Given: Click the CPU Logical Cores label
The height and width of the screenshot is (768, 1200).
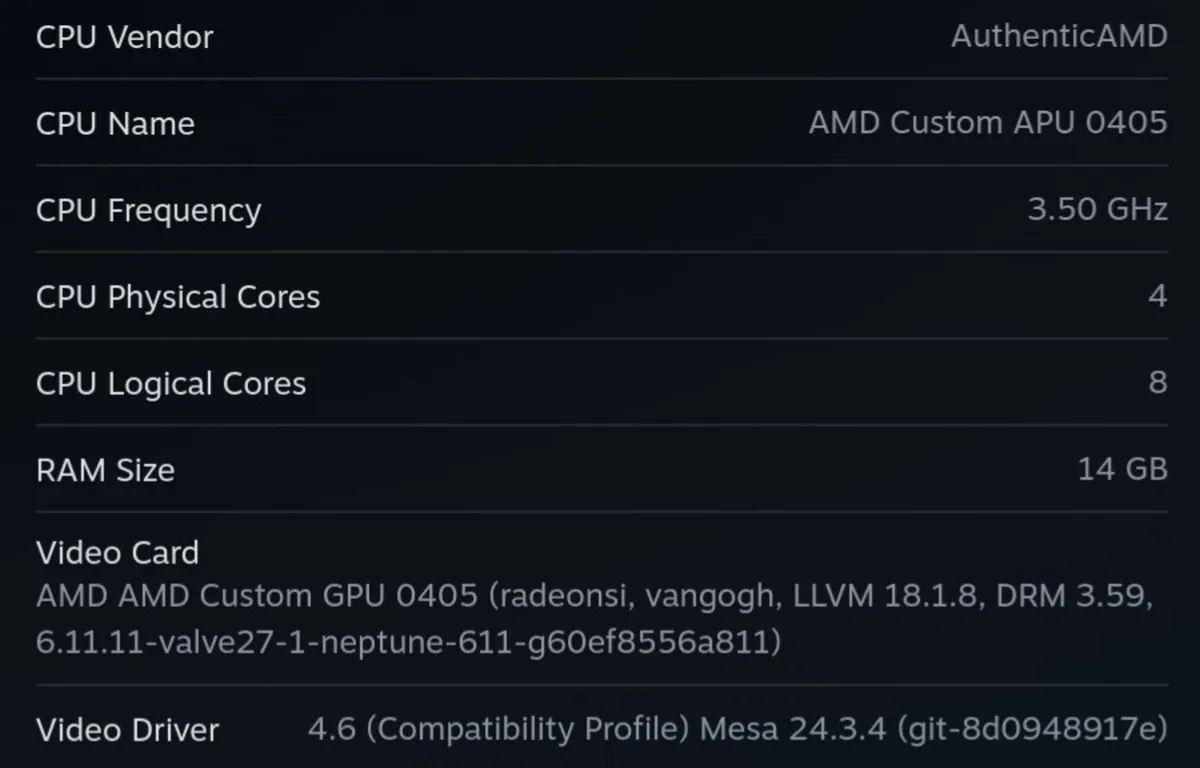Looking at the screenshot, I should (x=170, y=383).
